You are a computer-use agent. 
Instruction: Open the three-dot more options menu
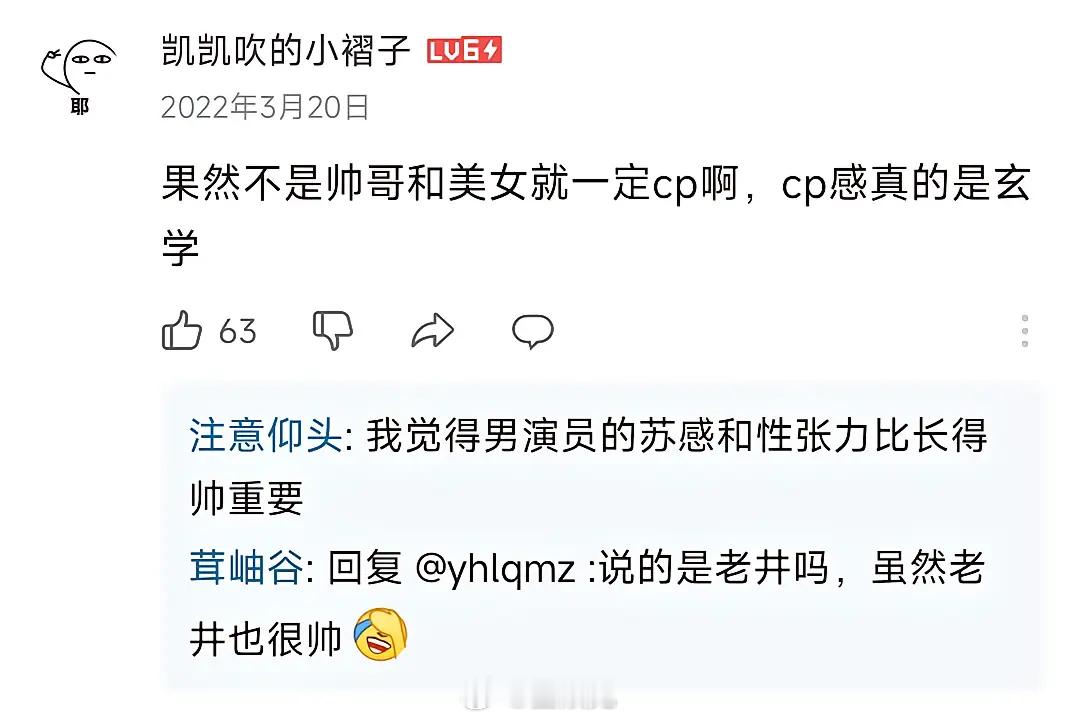1025,331
